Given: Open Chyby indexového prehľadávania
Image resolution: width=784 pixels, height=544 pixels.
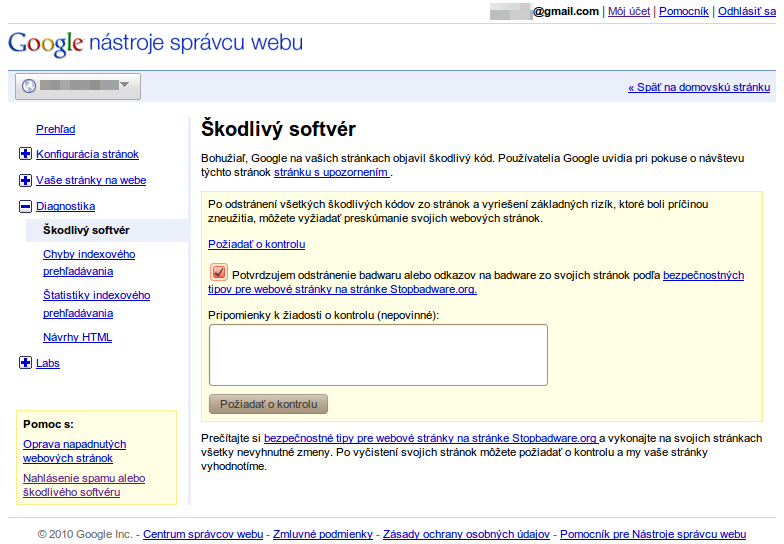Looking at the screenshot, I should click(x=89, y=262).
